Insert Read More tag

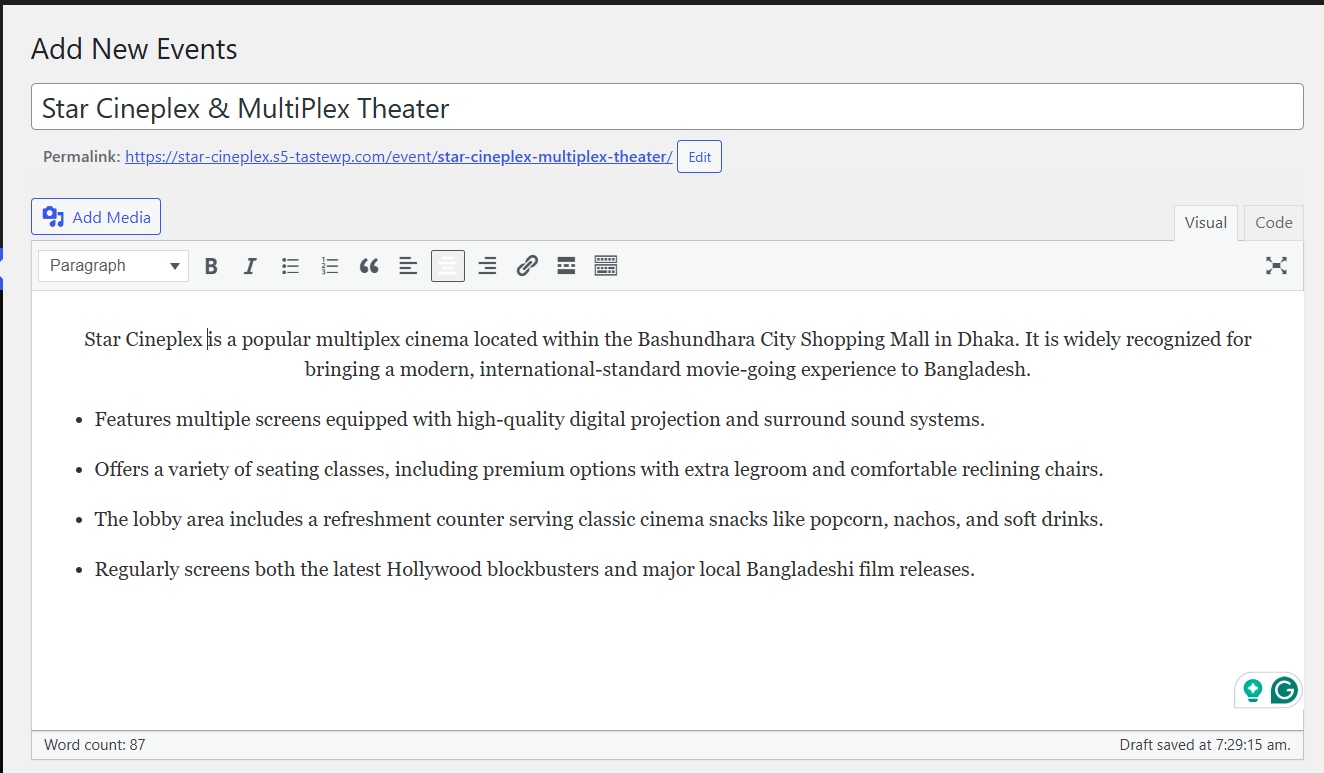(566, 266)
